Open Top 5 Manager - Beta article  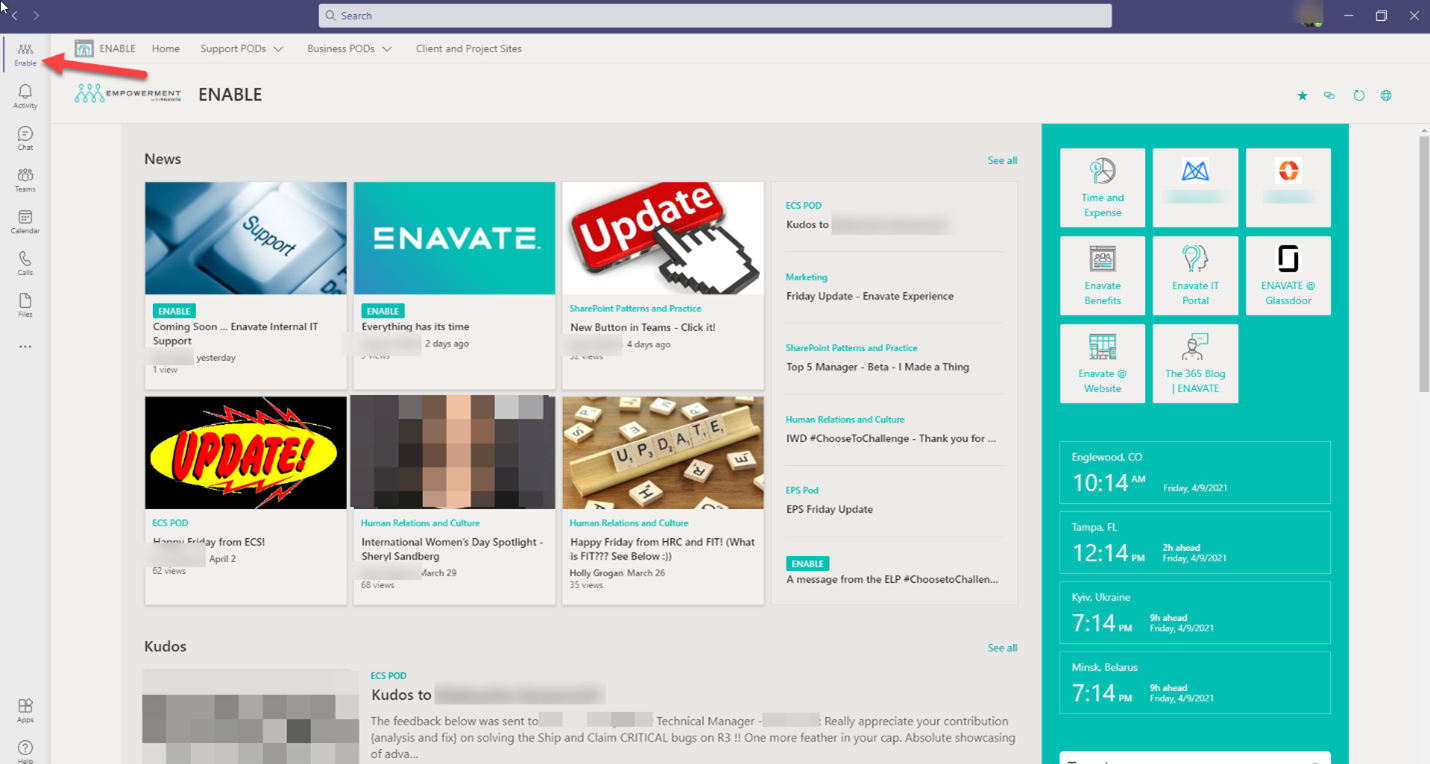878,367
